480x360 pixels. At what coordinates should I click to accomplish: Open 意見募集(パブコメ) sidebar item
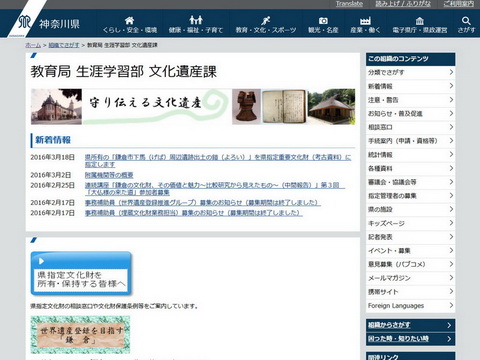point(410,264)
